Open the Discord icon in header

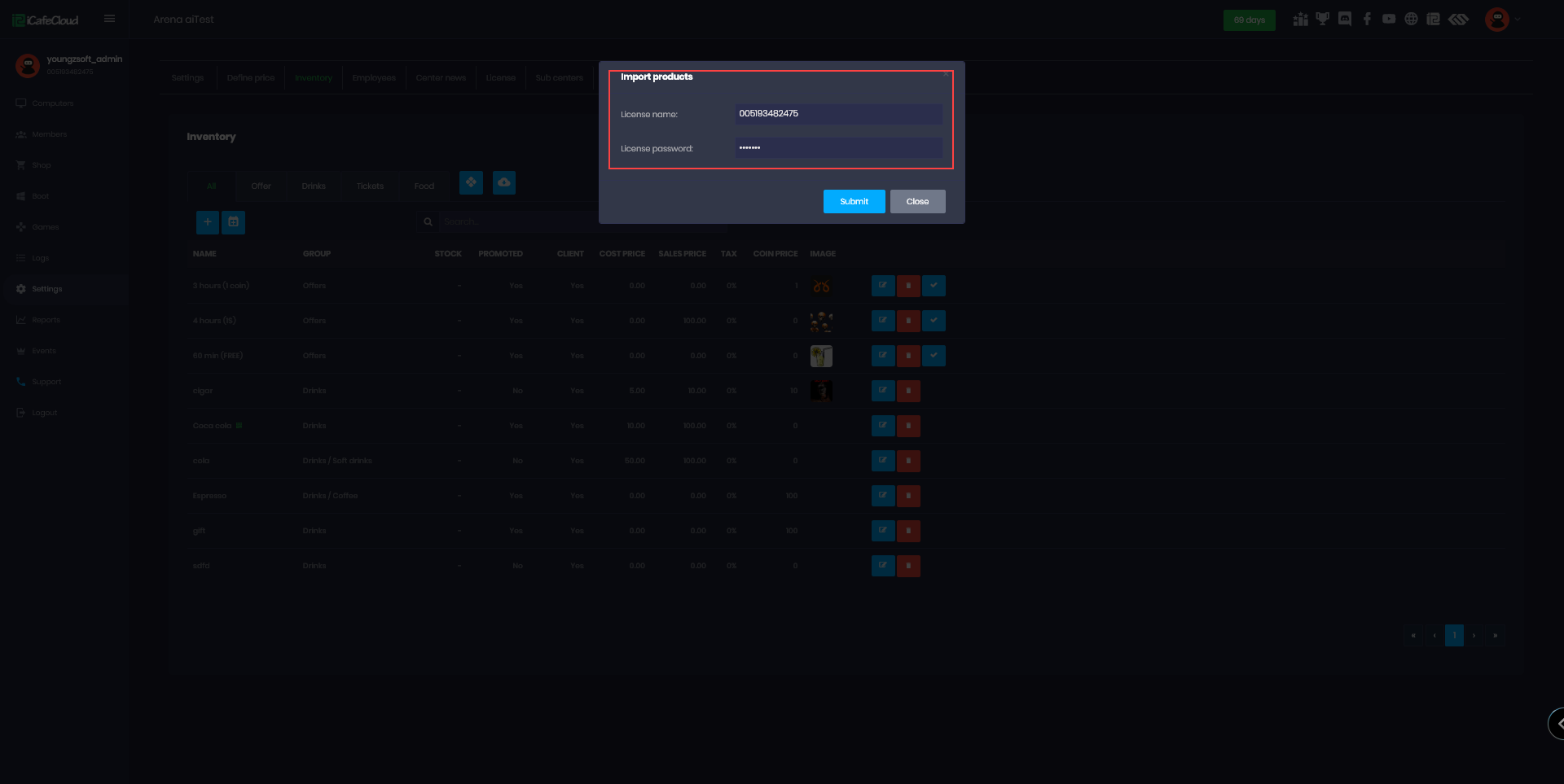pyautogui.click(x=1345, y=20)
